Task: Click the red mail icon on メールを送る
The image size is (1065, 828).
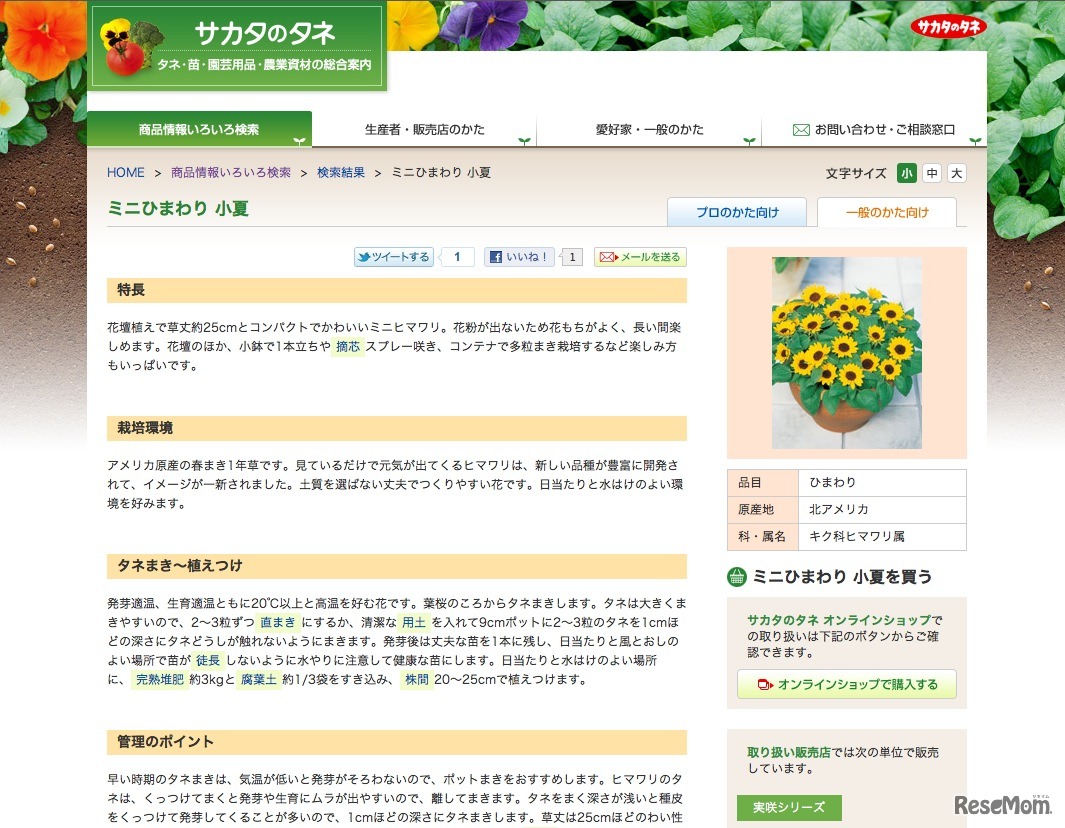Action: [609, 257]
